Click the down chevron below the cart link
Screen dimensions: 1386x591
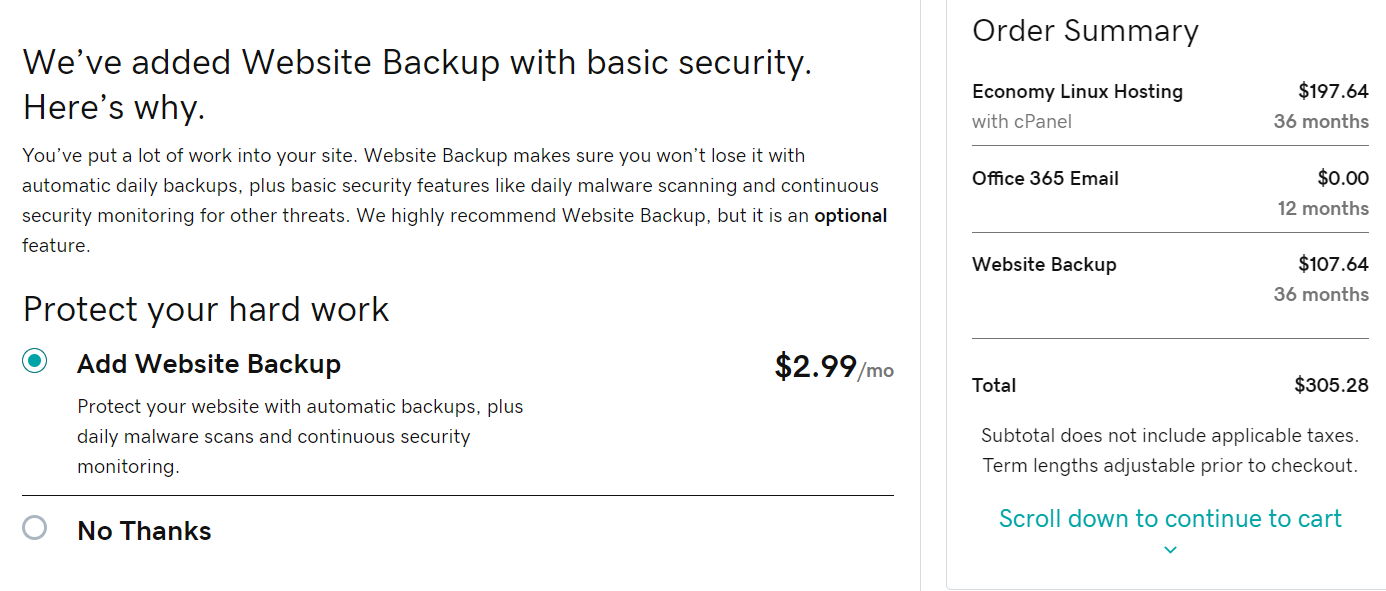point(1170,550)
